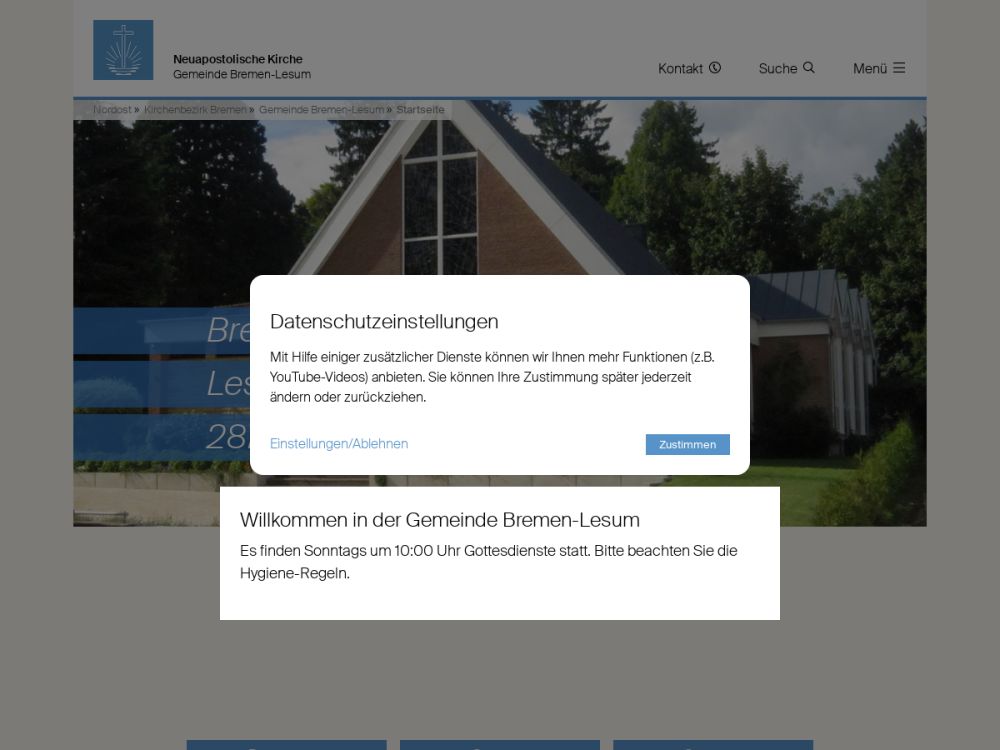Select the right blue tile at page bottom

click(x=713, y=745)
